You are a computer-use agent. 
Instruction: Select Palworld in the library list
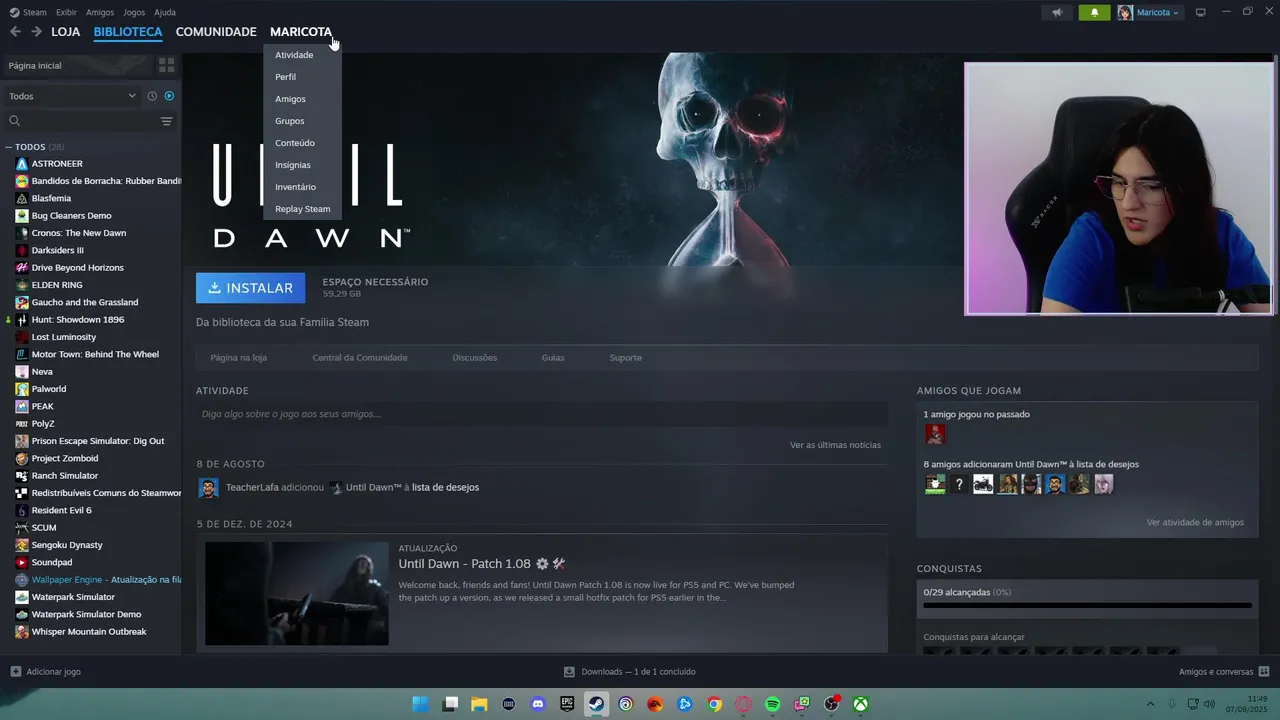coord(49,389)
